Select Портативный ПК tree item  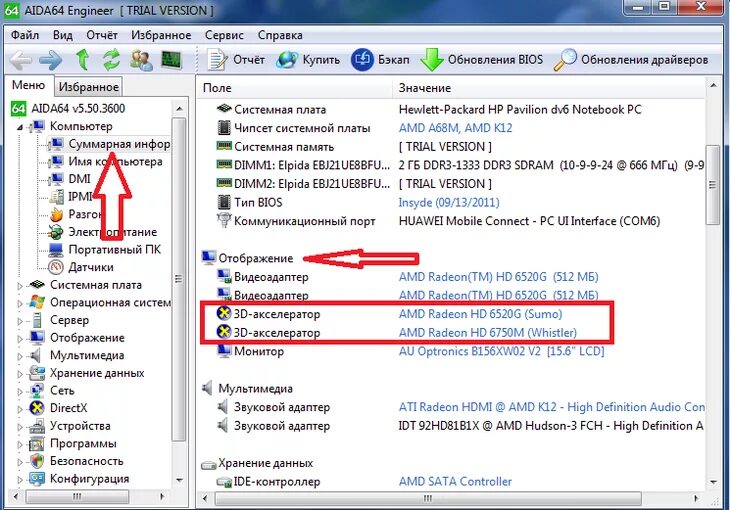coord(114,249)
